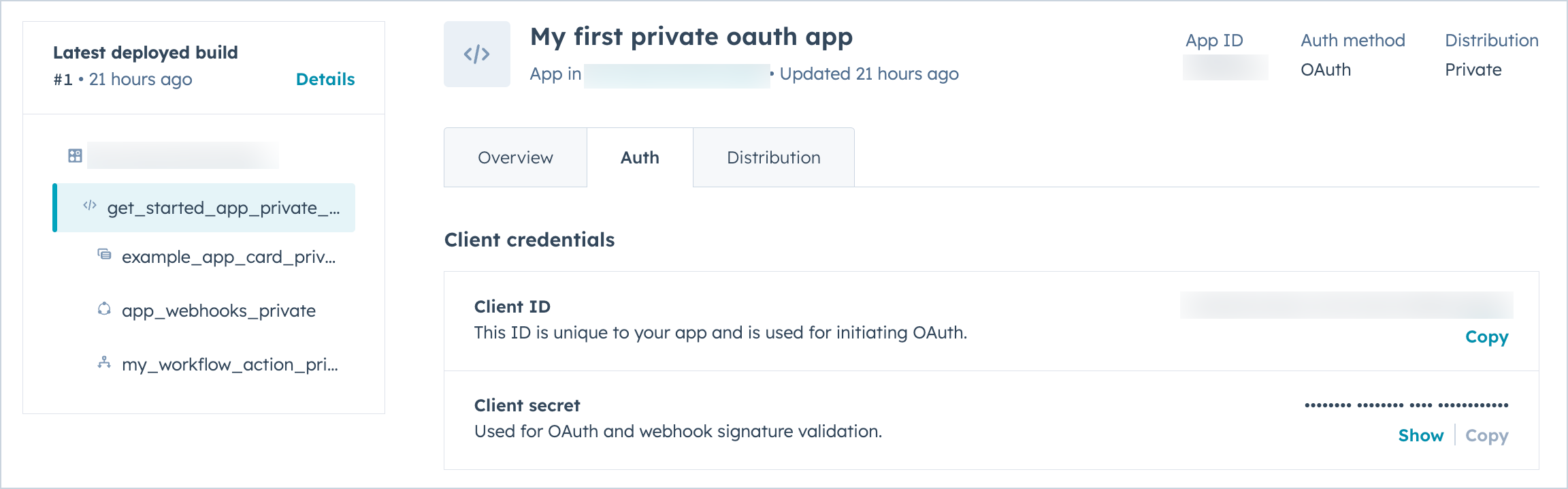
Task: Select example_app_card_priv component
Action: click(229, 257)
